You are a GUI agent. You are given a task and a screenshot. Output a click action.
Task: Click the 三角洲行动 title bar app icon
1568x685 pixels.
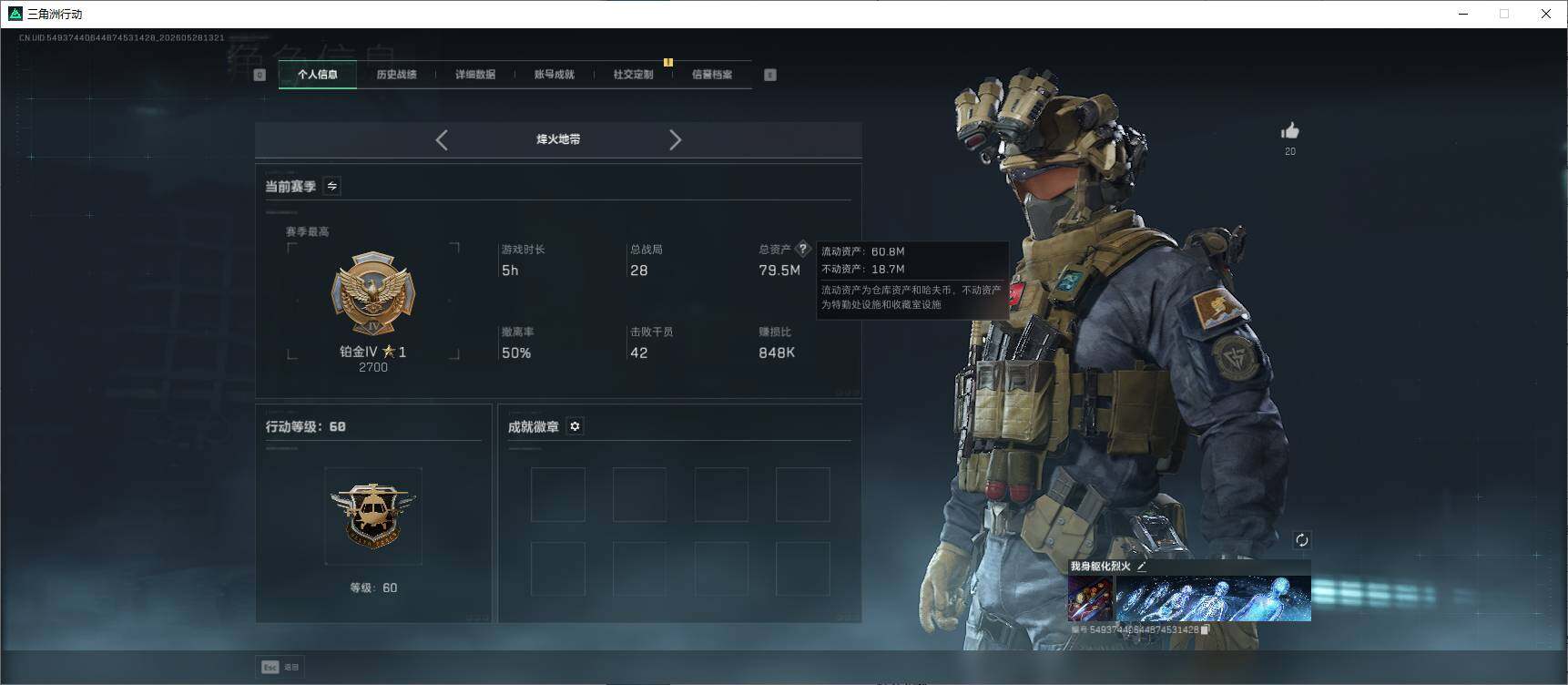click(x=15, y=14)
